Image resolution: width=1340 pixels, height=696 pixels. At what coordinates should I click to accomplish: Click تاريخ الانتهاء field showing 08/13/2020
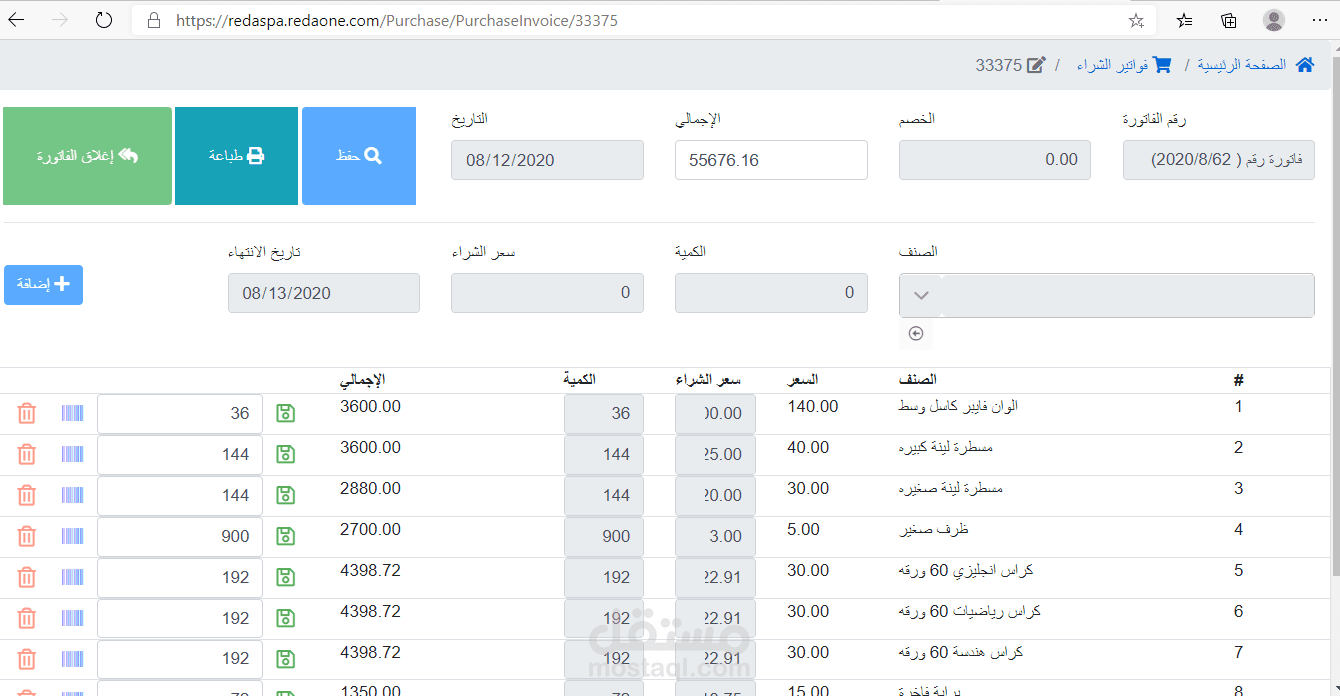[324, 293]
